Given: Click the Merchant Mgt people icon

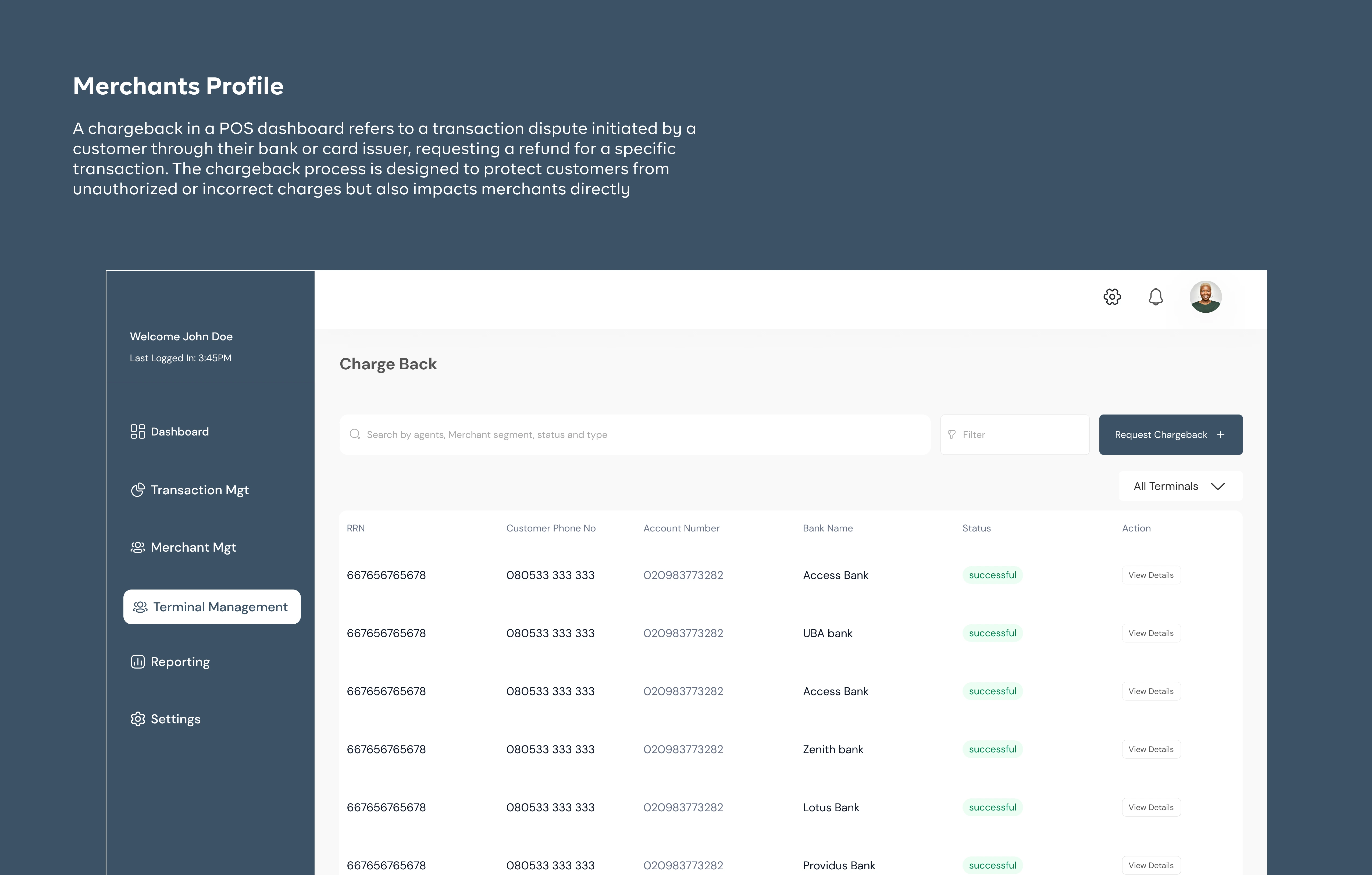Looking at the screenshot, I should (x=138, y=547).
